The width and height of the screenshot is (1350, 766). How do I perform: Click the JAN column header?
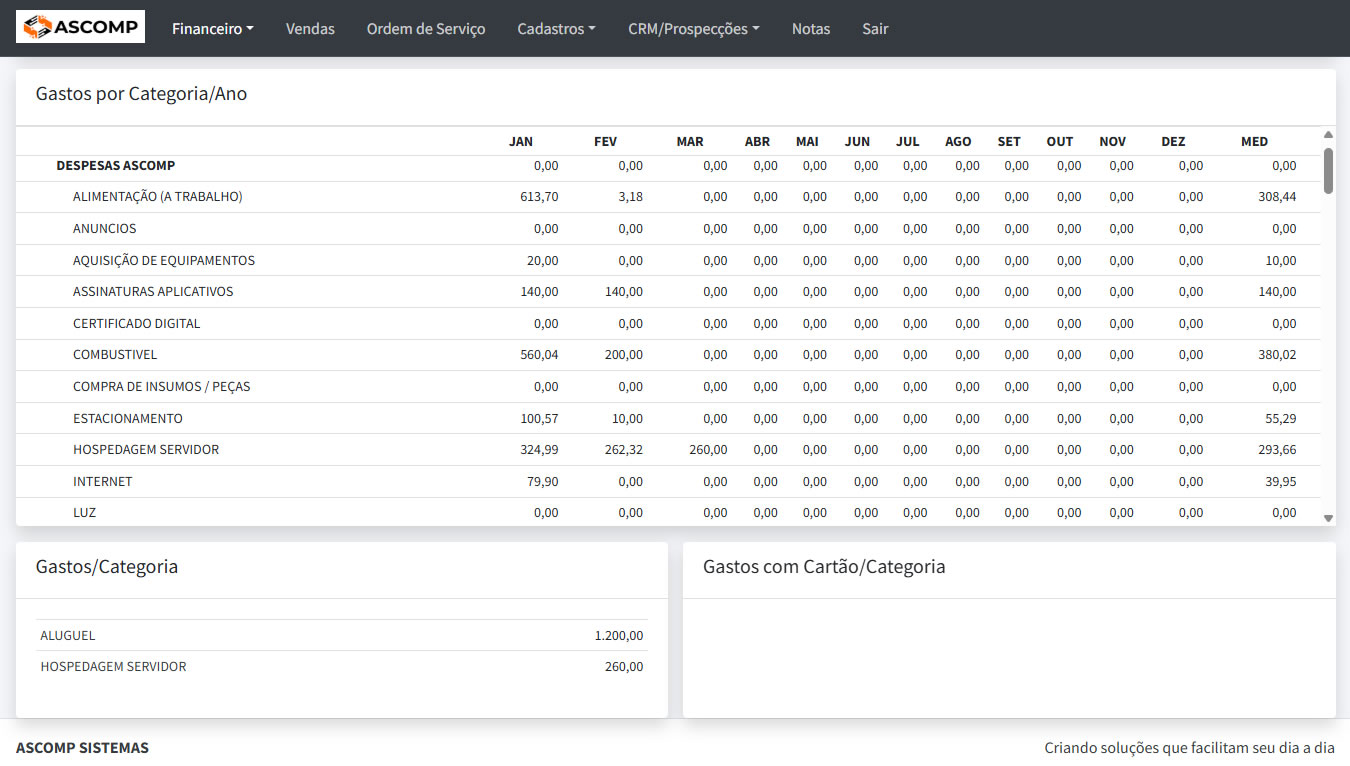click(x=522, y=141)
